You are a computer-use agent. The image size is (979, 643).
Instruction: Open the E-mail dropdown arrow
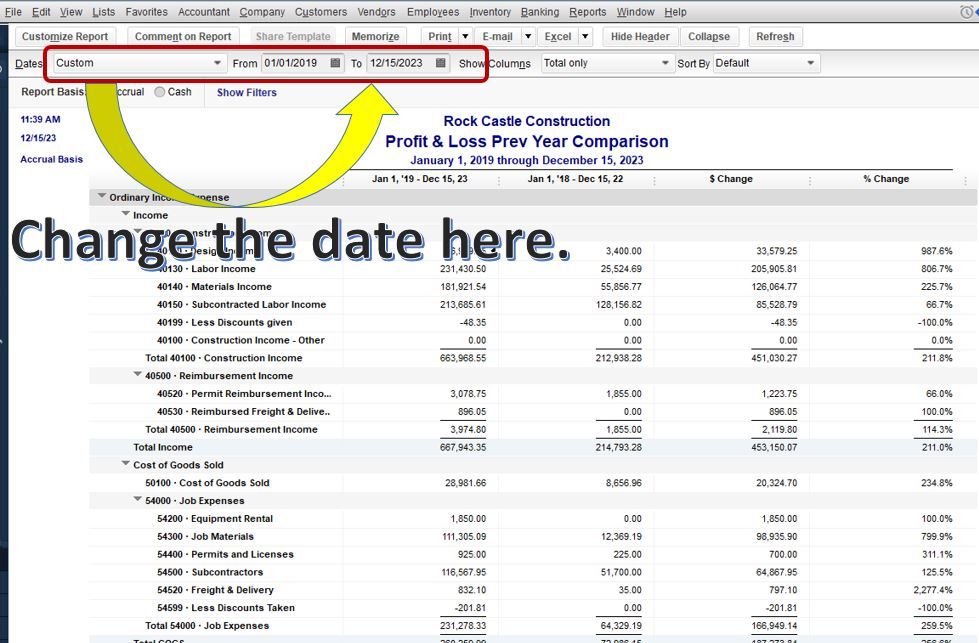528,37
